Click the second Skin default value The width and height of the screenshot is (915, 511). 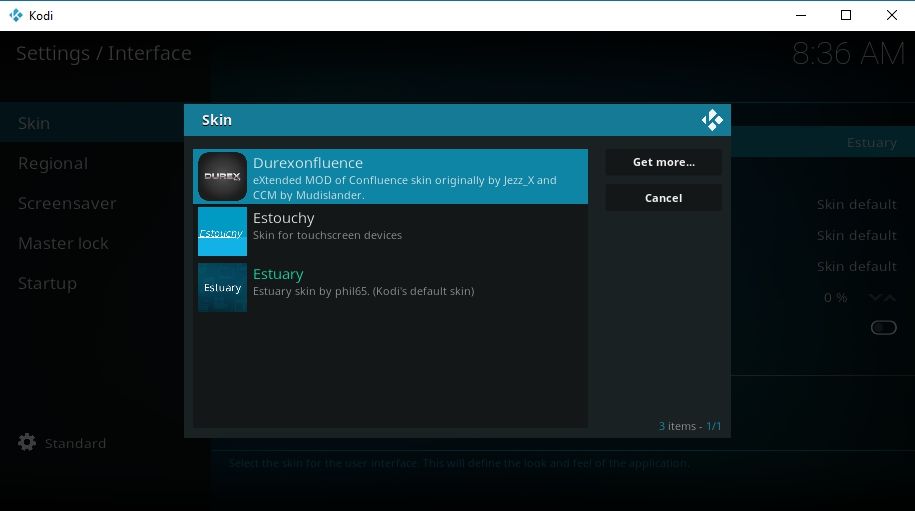coord(856,236)
